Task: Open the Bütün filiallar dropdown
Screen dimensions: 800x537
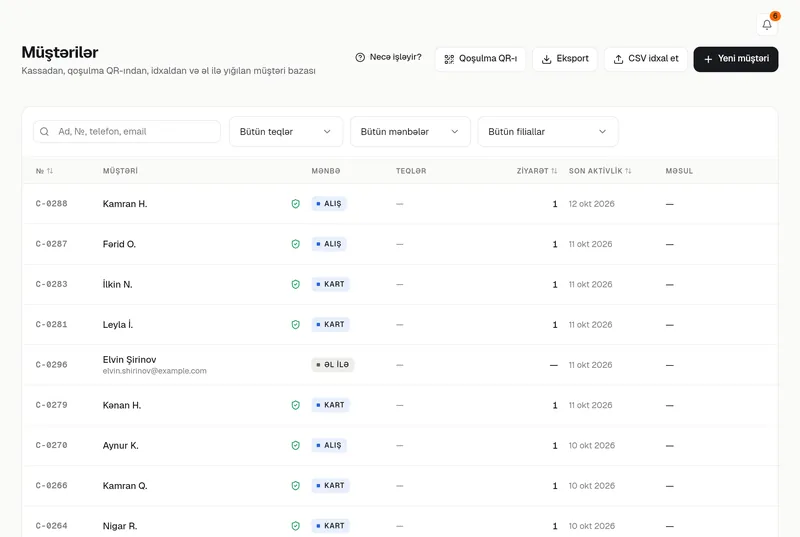Action: click(x=548, y=132)
